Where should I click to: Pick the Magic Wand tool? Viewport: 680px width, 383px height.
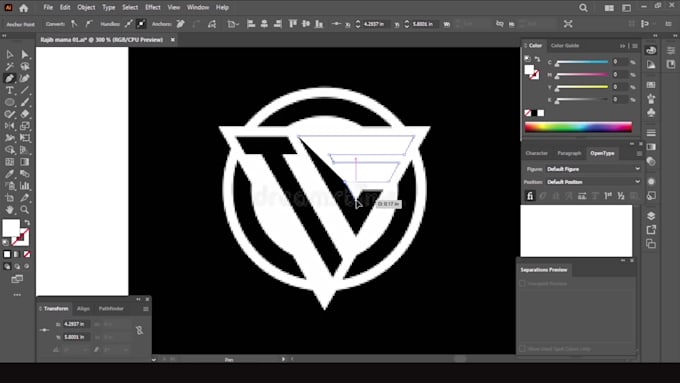click(x=10, y=66)
